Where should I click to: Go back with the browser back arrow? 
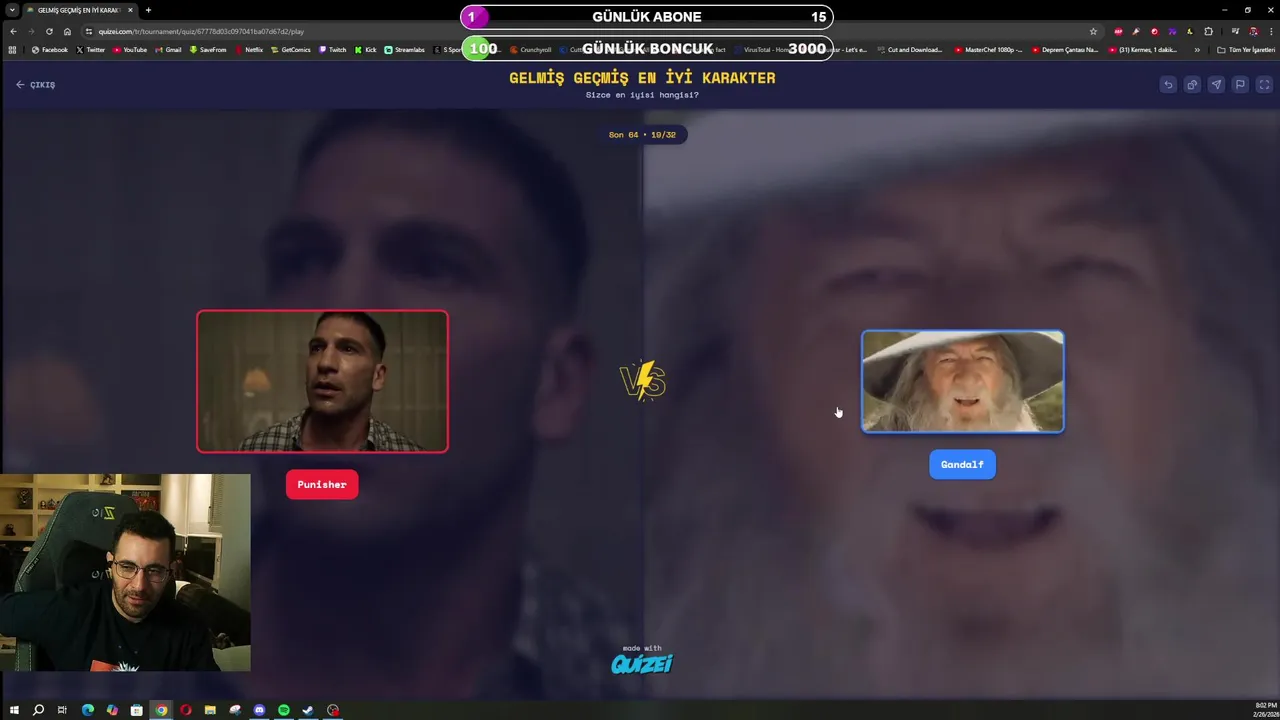[13, 31]
